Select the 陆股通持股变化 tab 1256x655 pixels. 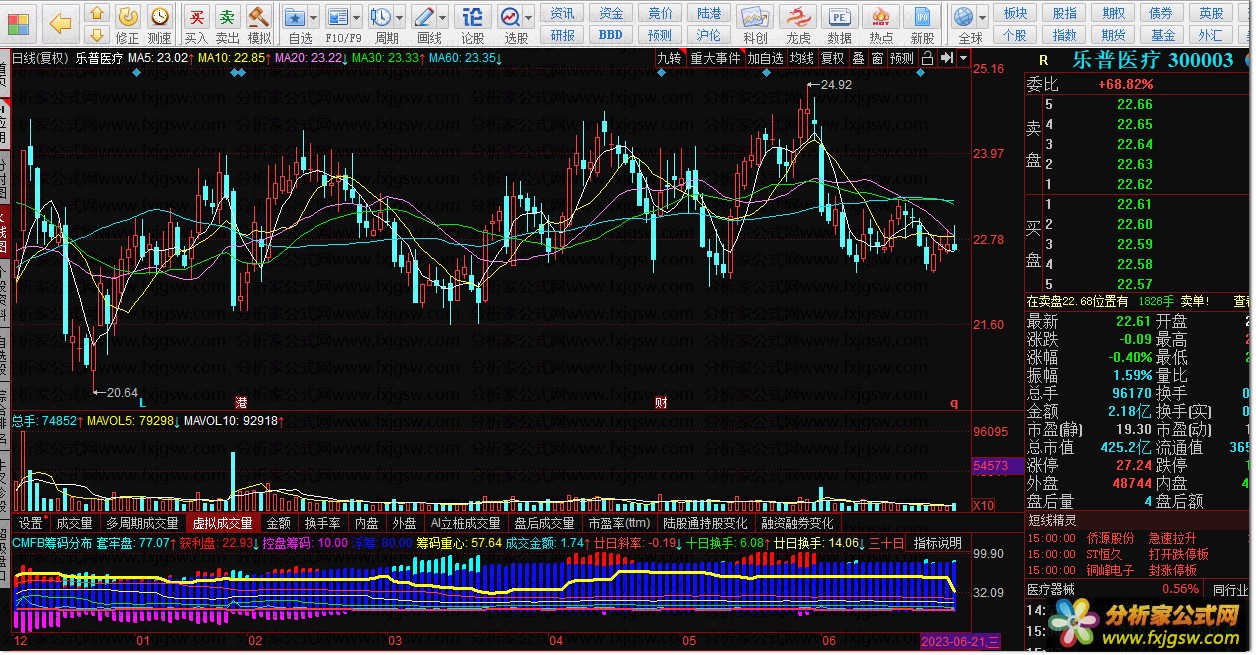(706, 523)
